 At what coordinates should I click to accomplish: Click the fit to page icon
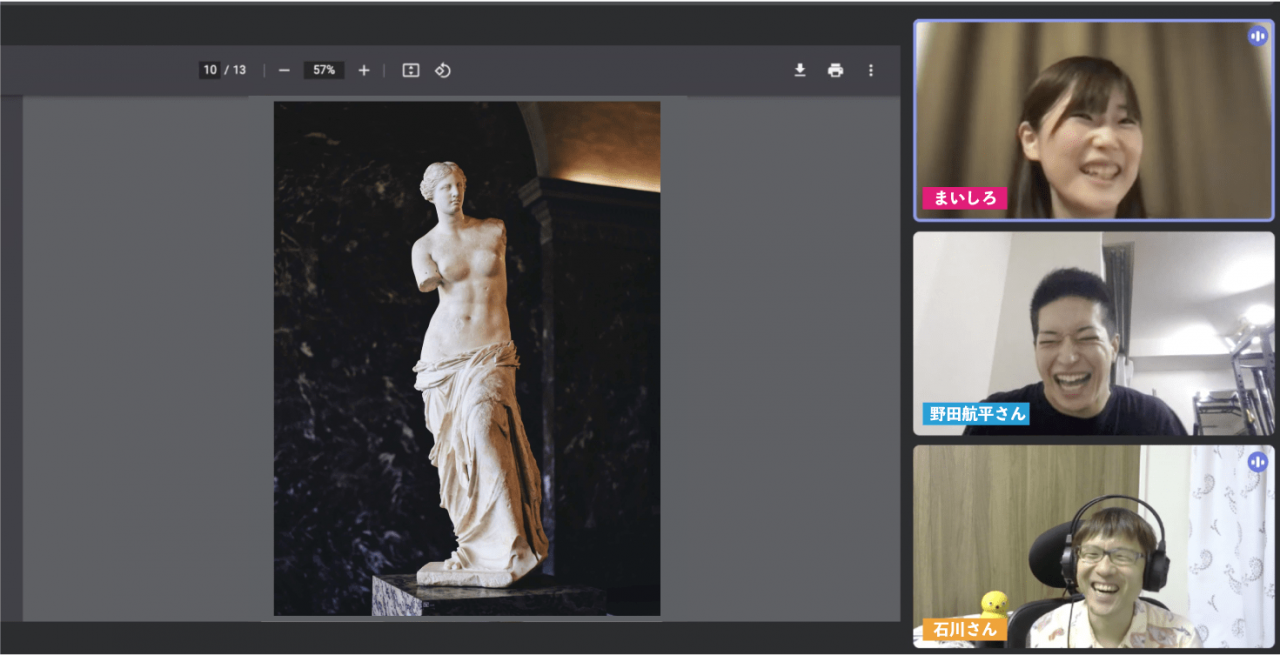(x=411, y=70)
